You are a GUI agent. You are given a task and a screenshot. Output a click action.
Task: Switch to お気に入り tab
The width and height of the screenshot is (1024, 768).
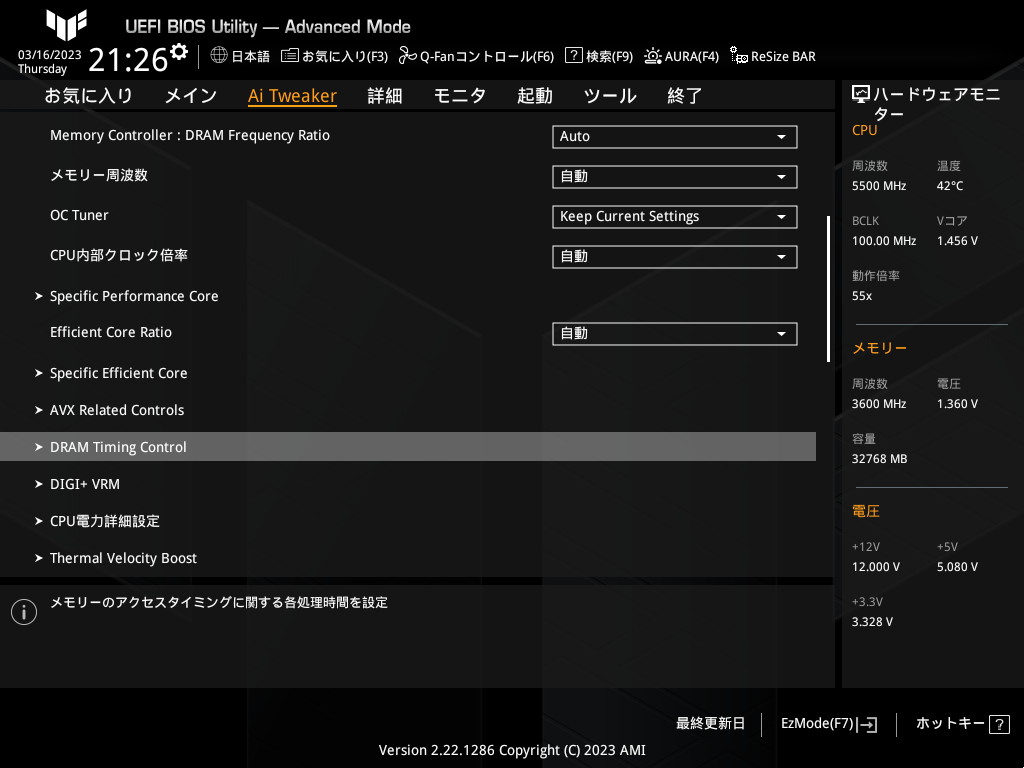(89, 96)
